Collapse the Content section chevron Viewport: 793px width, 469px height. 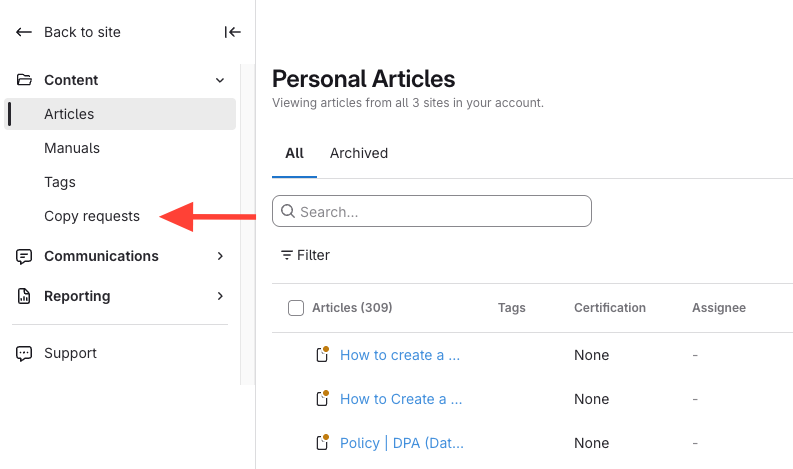coord(220,80)
